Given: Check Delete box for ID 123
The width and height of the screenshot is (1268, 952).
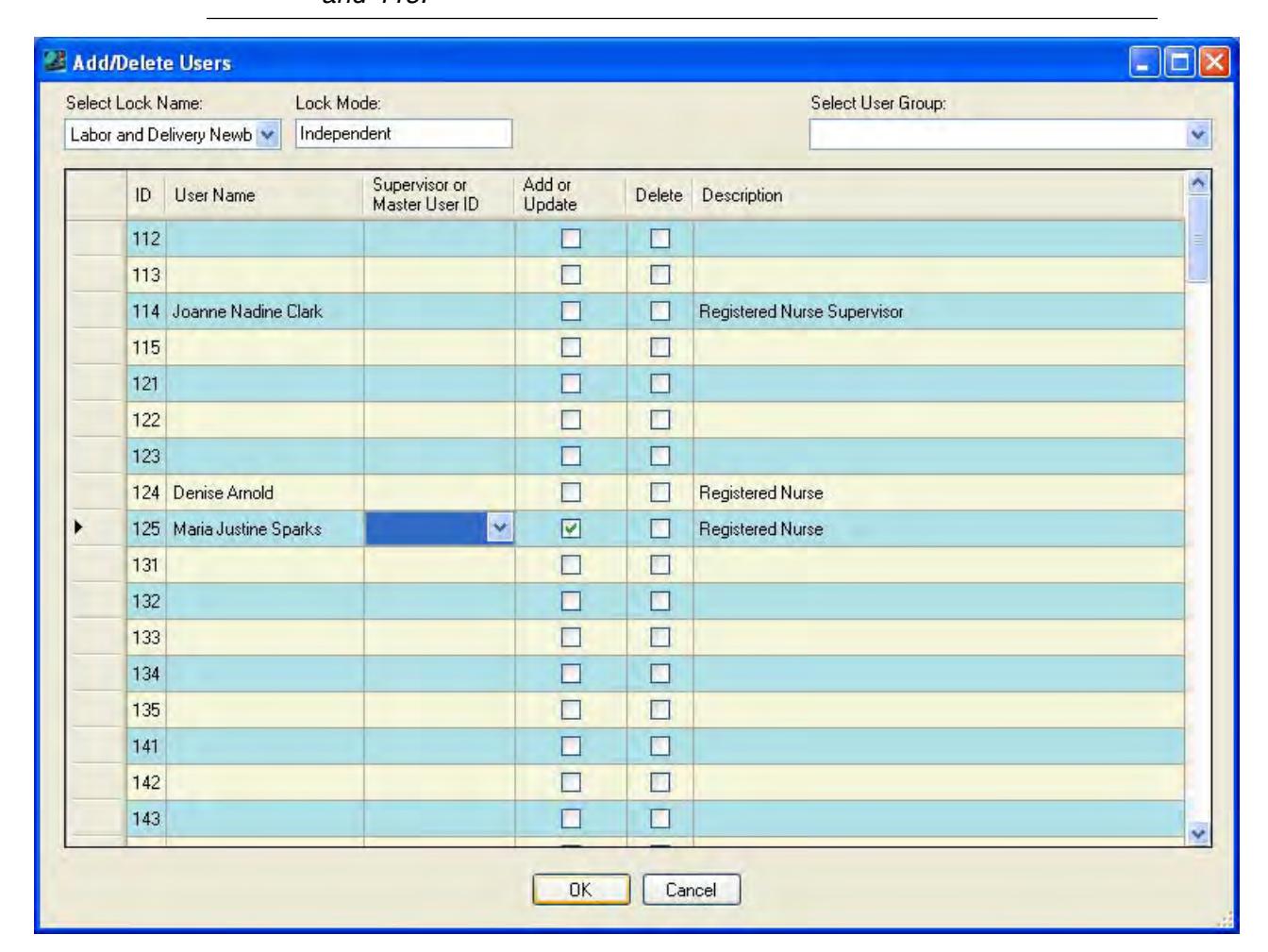Looking at the screenshot, I should pyautogui.click(x=660, y=457).
